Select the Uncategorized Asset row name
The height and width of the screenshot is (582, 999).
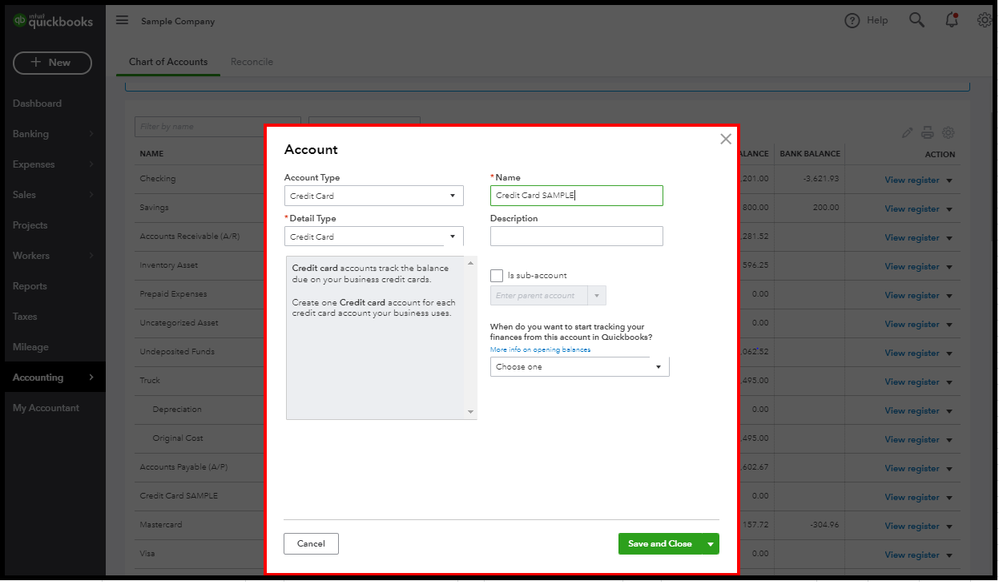(179, 323)
